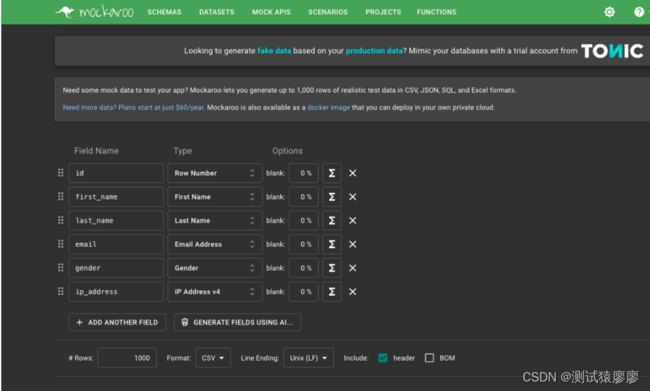Follow the 'production data' link in banner

[x=374, y=51]
